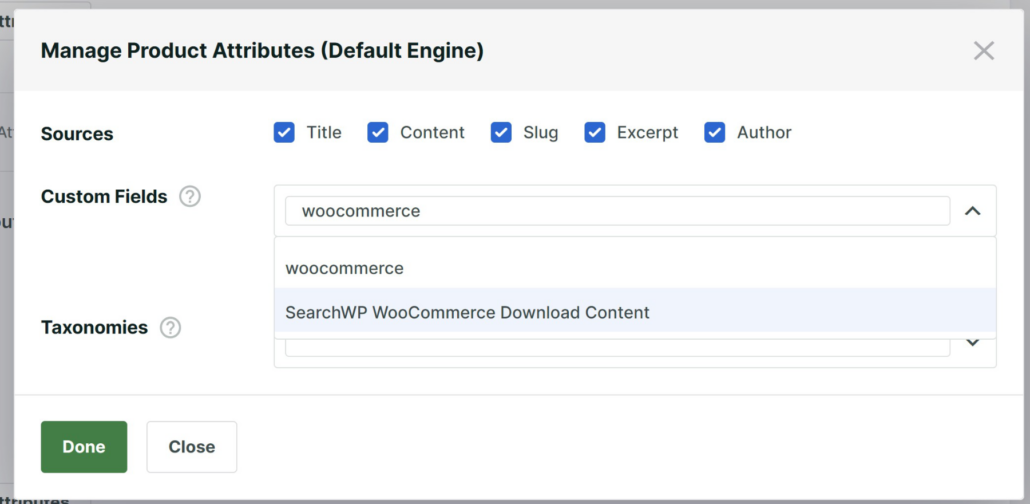Click the Custom Fields label text

tap(104, 196)
